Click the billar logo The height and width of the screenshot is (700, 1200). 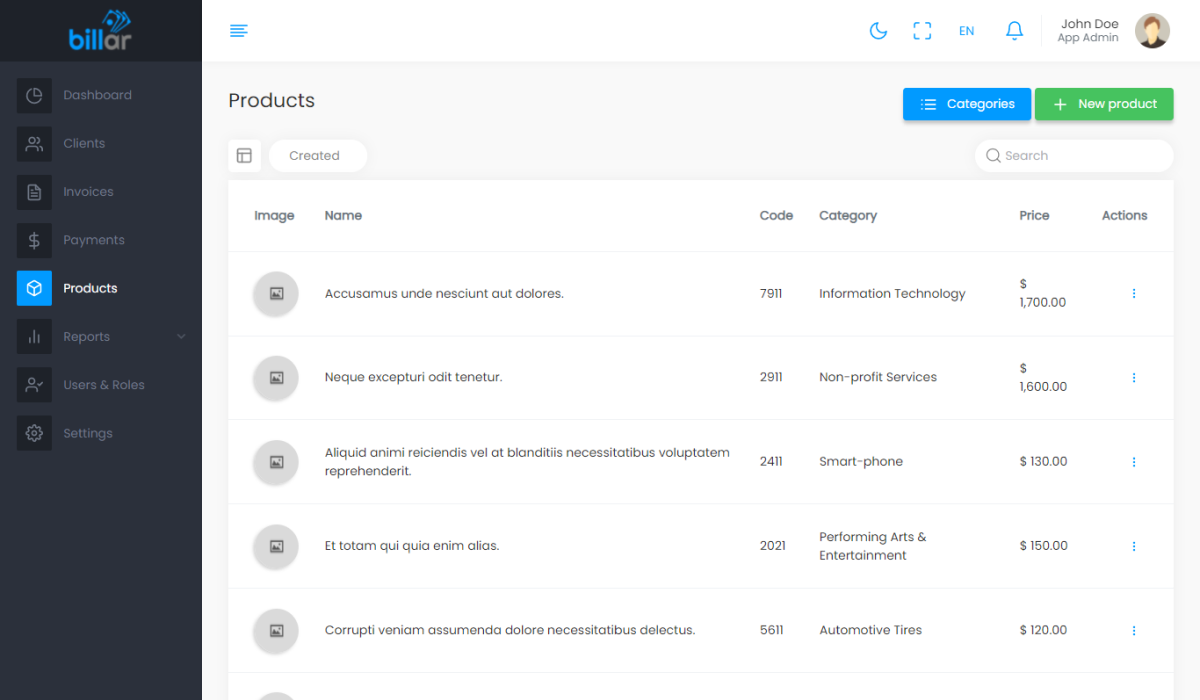click(100, 31)
